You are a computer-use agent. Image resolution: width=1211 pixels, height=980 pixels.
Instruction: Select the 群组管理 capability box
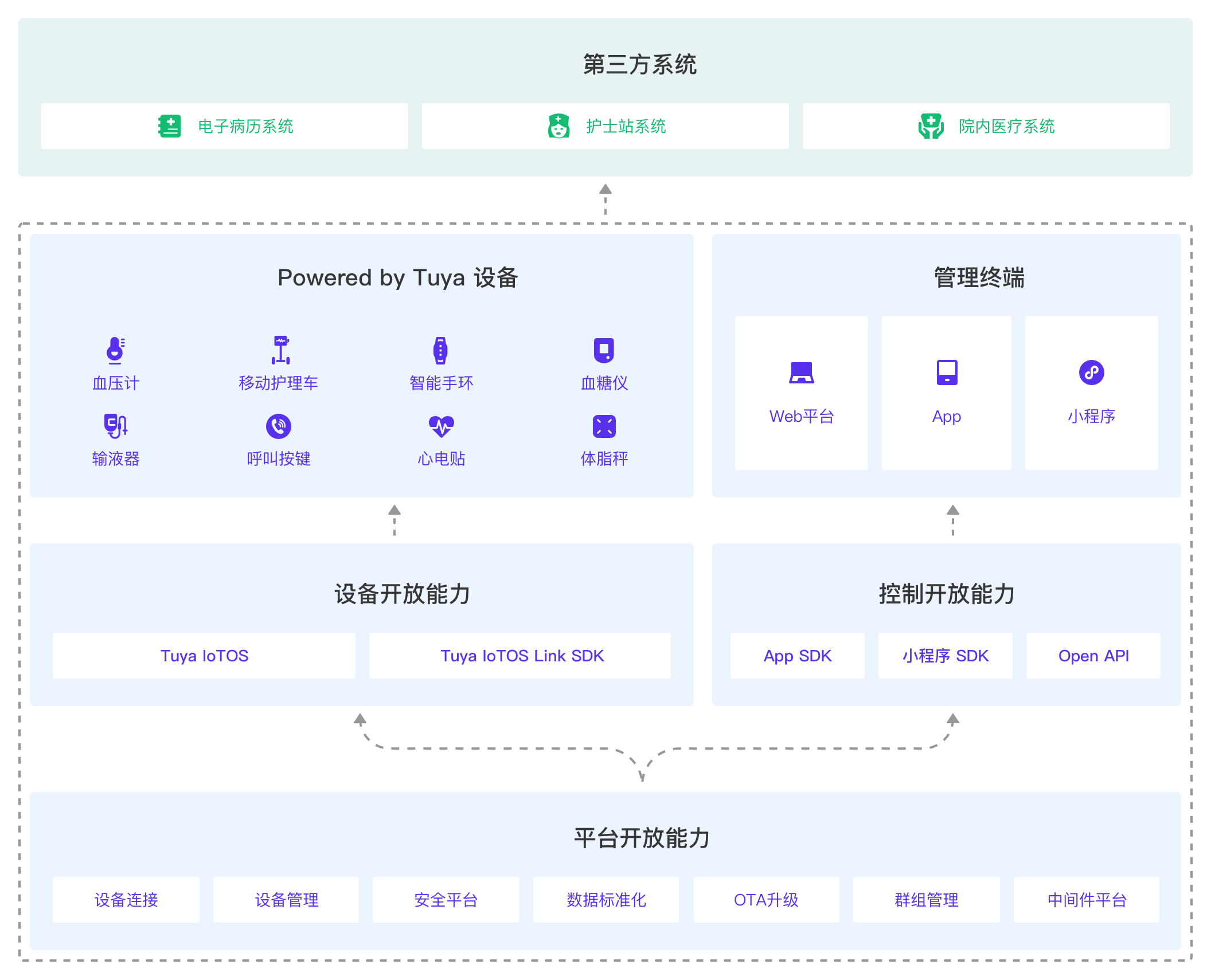coord(927,900)
